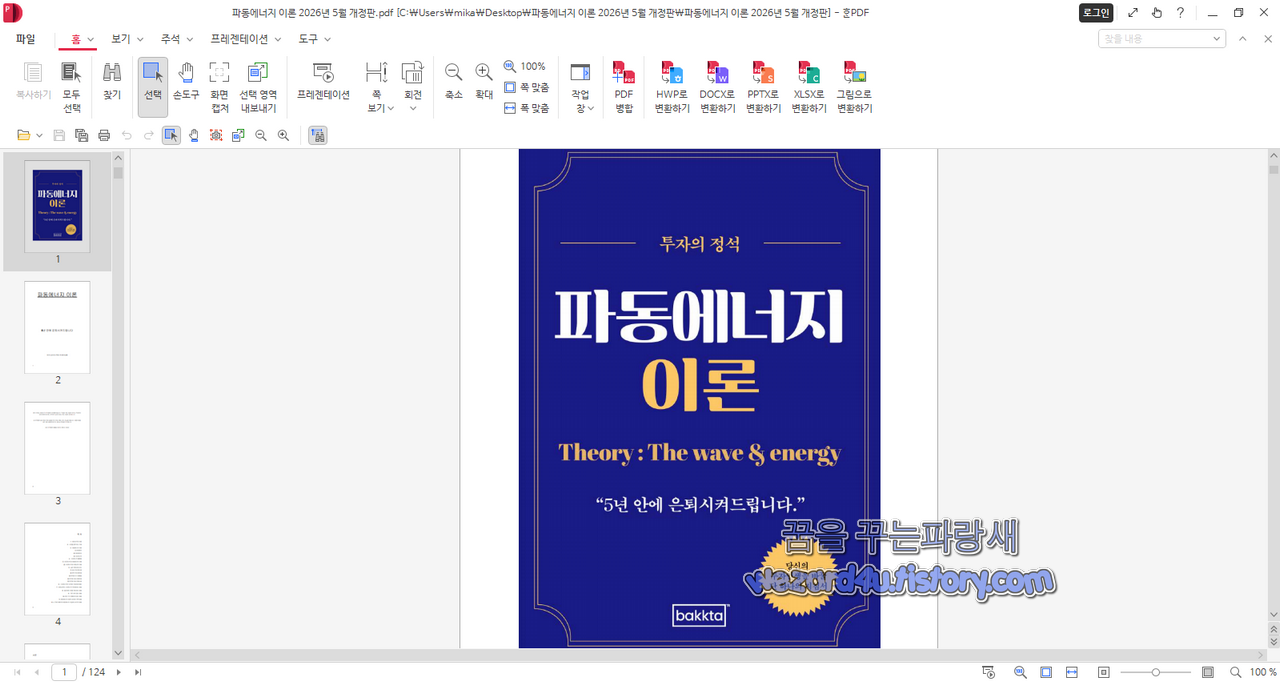Click the quick toolbar screen capture camera icon
The image size is (1280, 682).
click(x=216, y=135)
